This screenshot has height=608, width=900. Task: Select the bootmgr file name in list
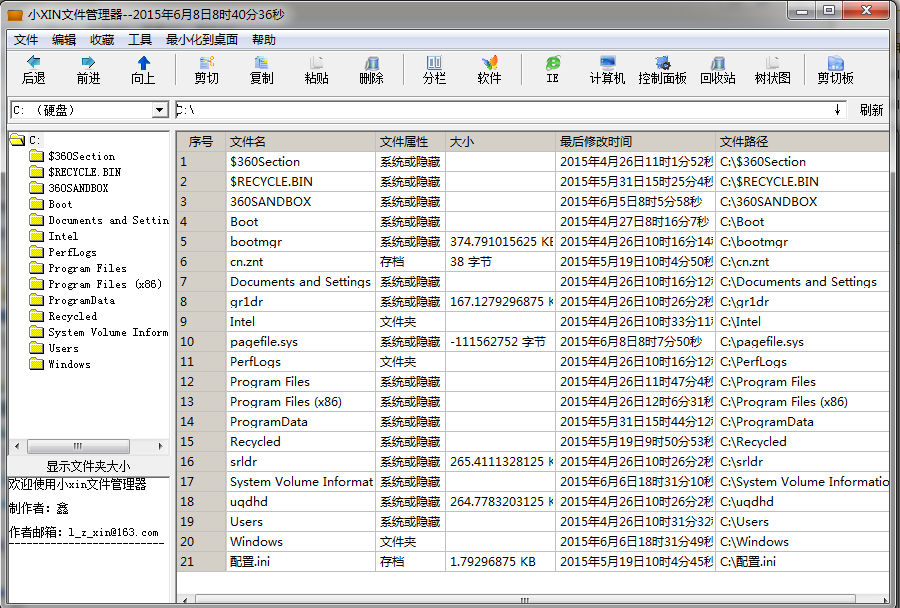coord(256,242)
